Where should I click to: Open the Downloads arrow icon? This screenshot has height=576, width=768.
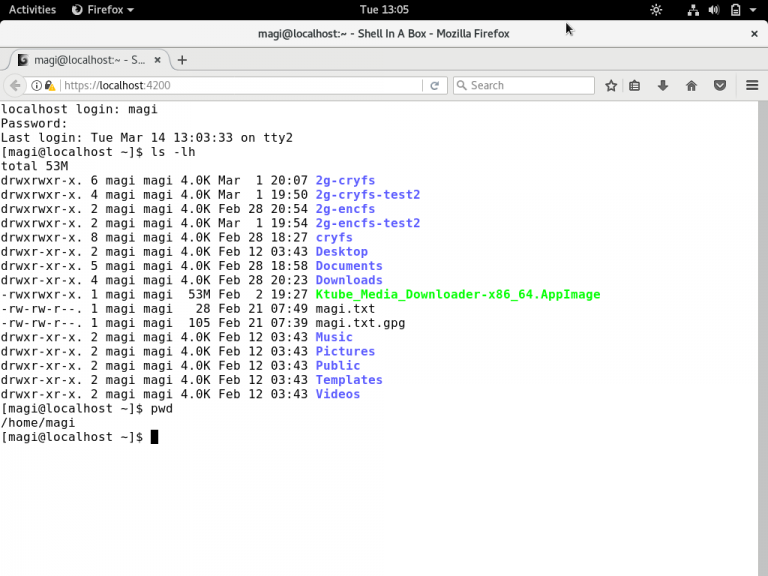coord(662,86)
